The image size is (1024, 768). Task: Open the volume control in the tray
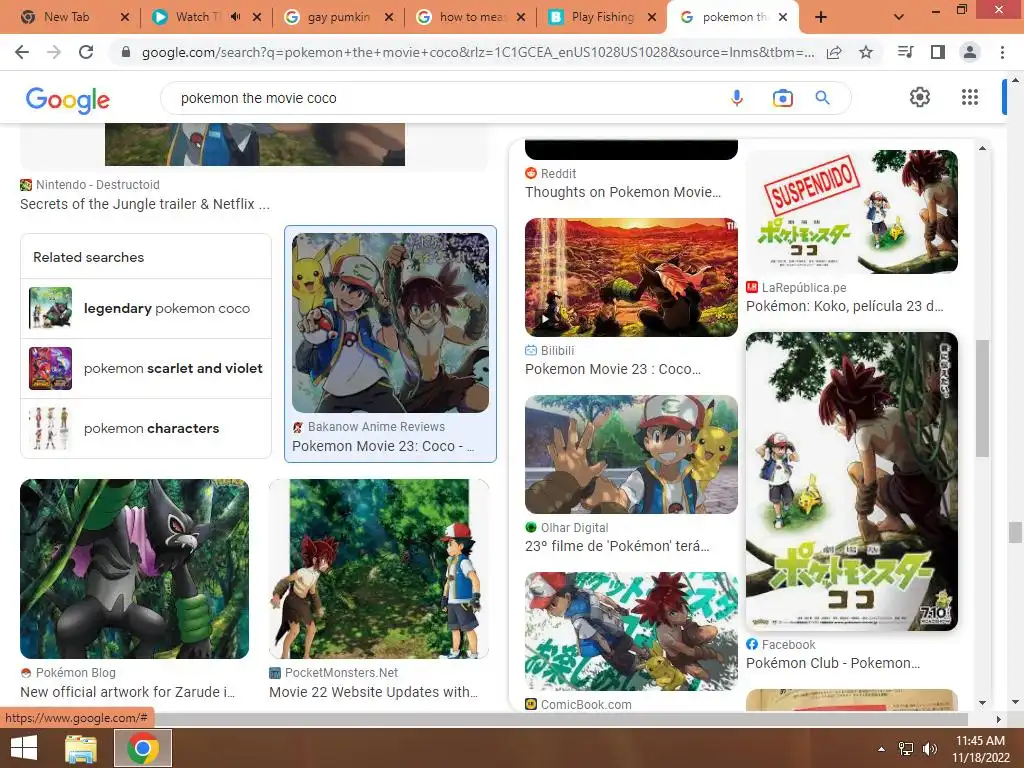[x=929, y=749]
